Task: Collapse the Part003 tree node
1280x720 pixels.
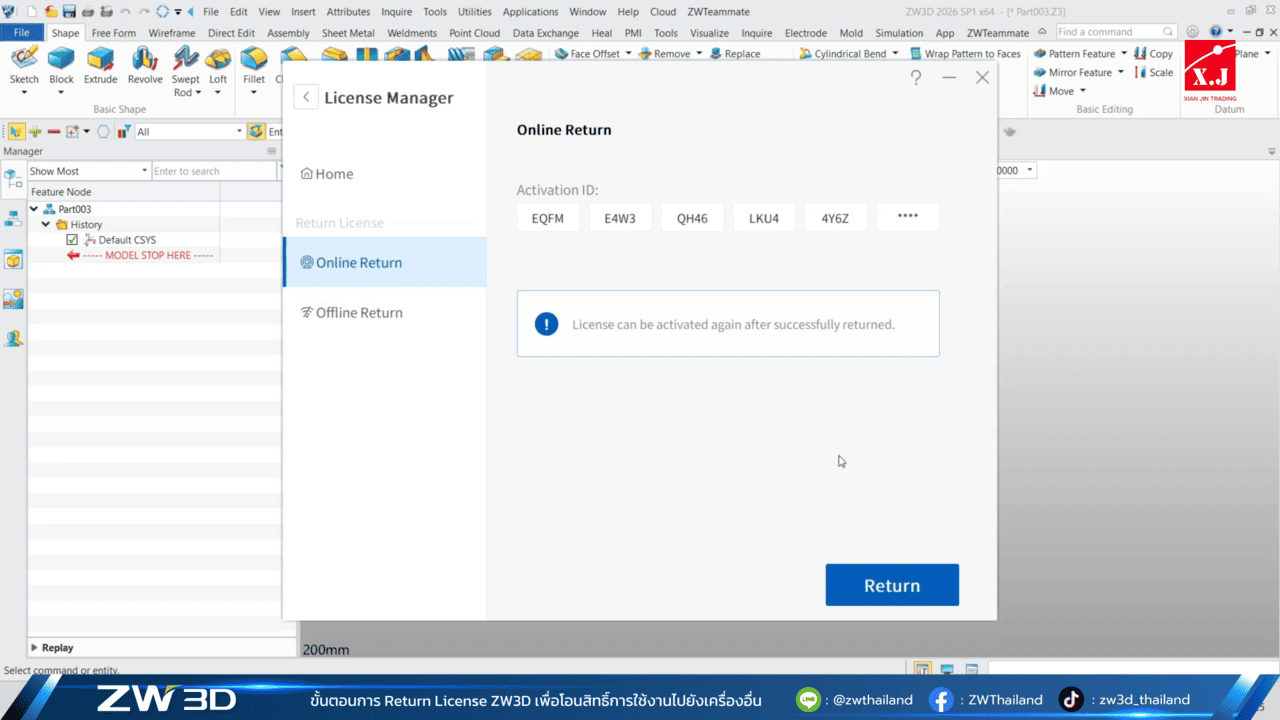Action: [35, 209]
